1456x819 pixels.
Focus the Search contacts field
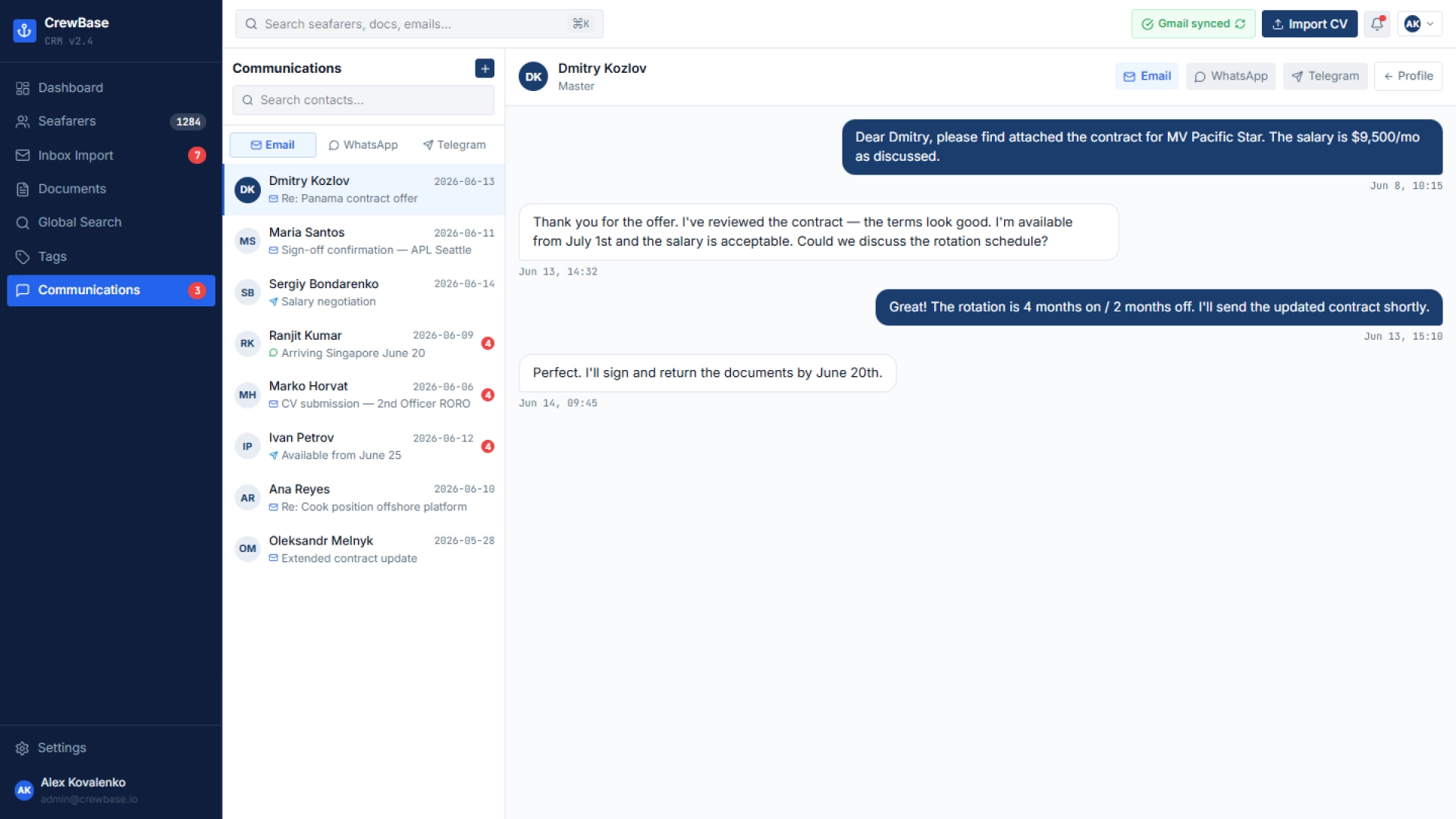[363, 100]
